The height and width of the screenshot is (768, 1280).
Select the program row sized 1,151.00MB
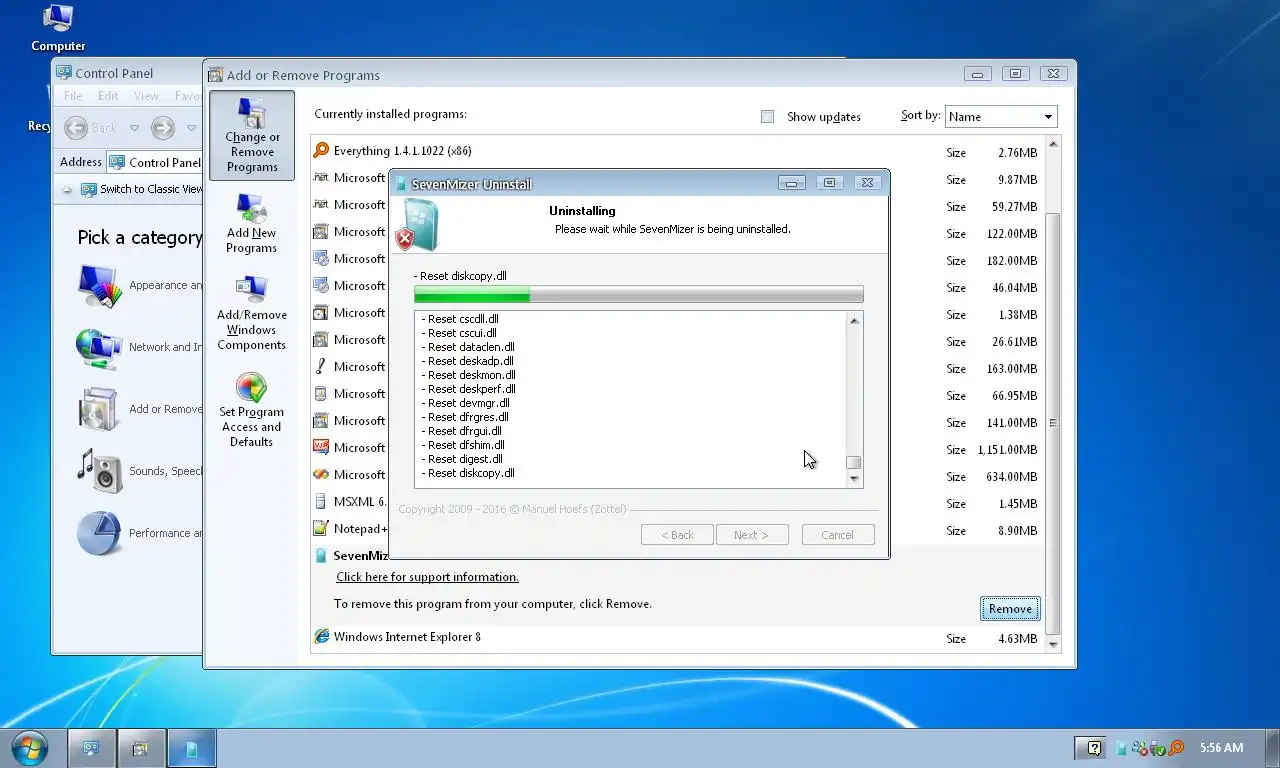click(677, 448)
